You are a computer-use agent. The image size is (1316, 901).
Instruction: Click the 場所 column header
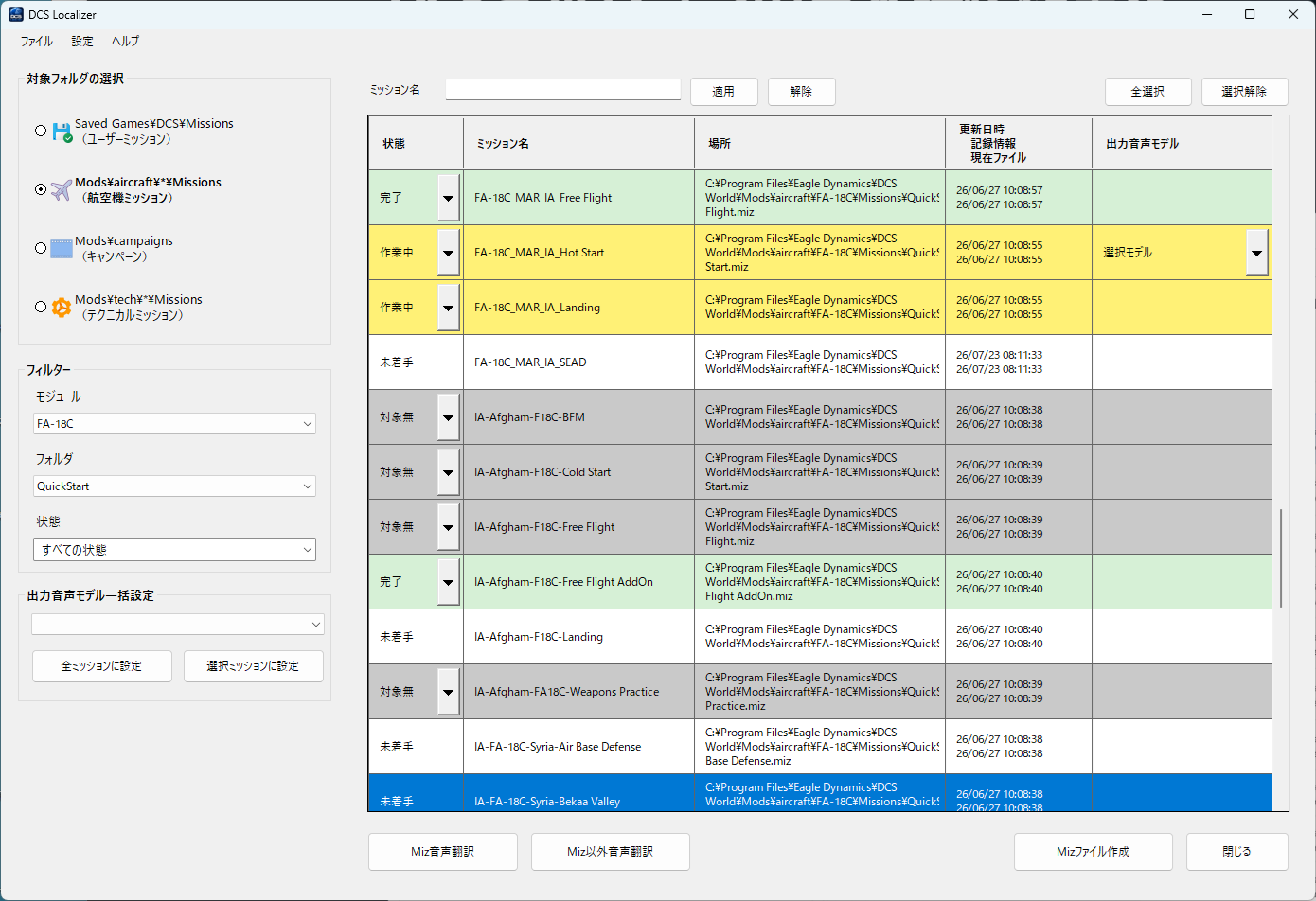820,144
